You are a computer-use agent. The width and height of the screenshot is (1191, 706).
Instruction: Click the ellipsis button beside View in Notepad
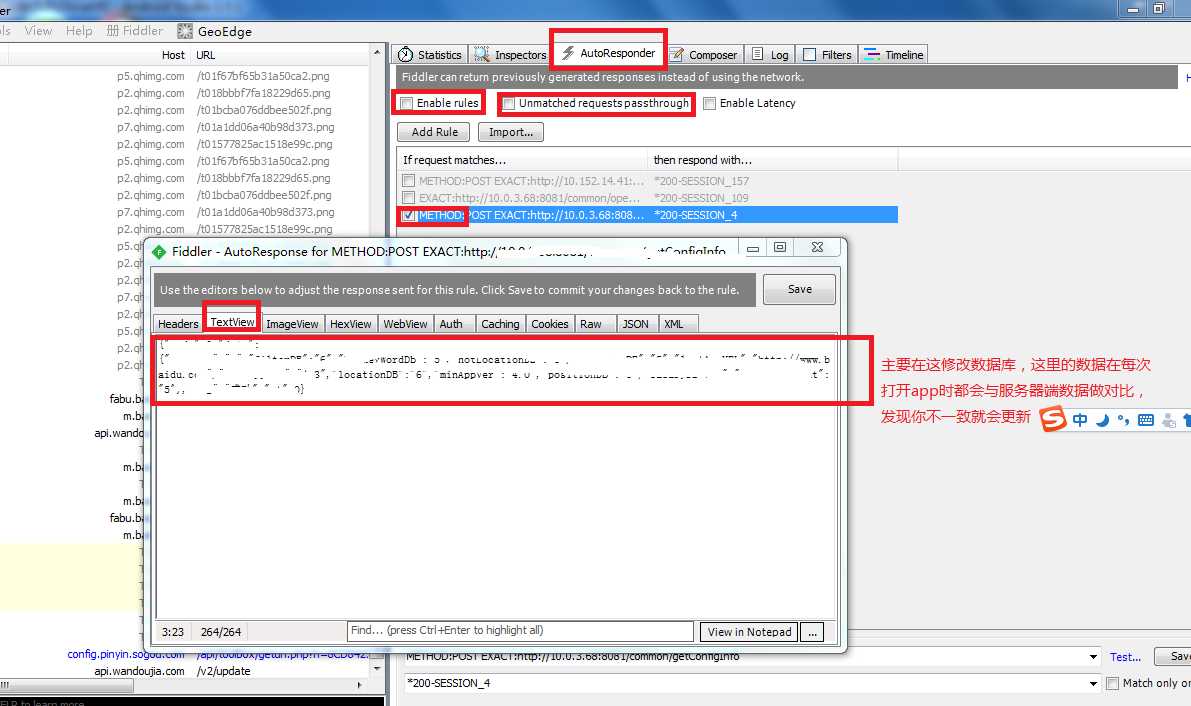pyautogui.click(x=812, y=632)
